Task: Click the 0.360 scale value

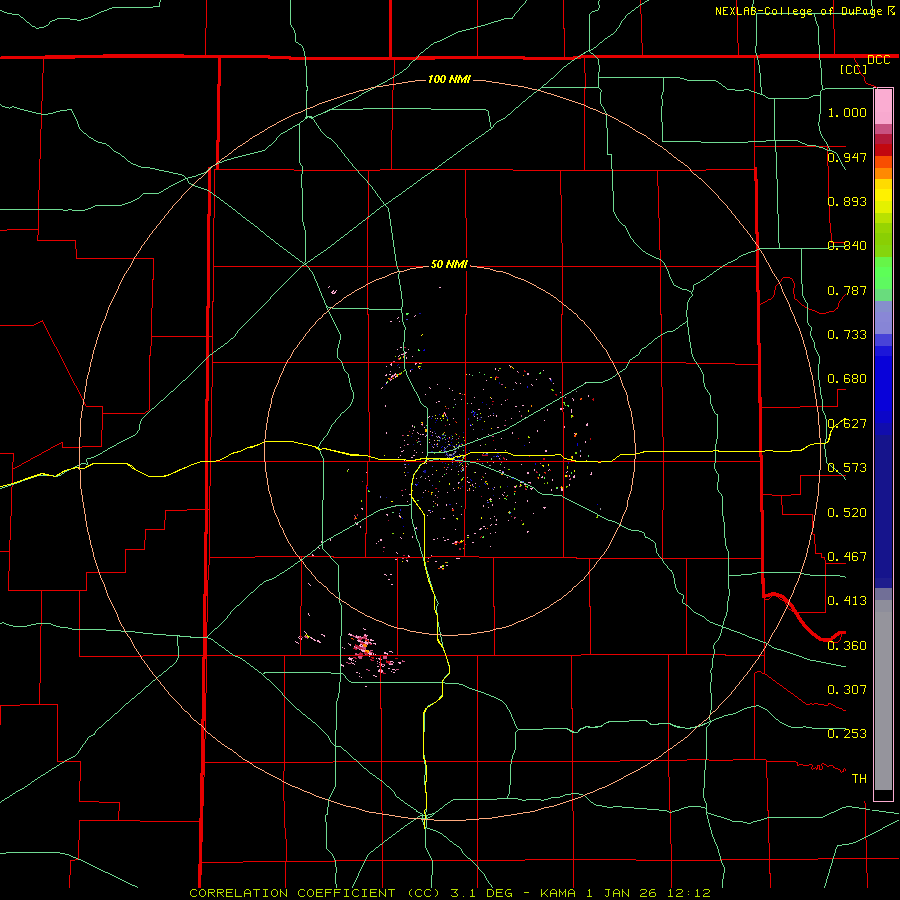Action: (847, 645)
